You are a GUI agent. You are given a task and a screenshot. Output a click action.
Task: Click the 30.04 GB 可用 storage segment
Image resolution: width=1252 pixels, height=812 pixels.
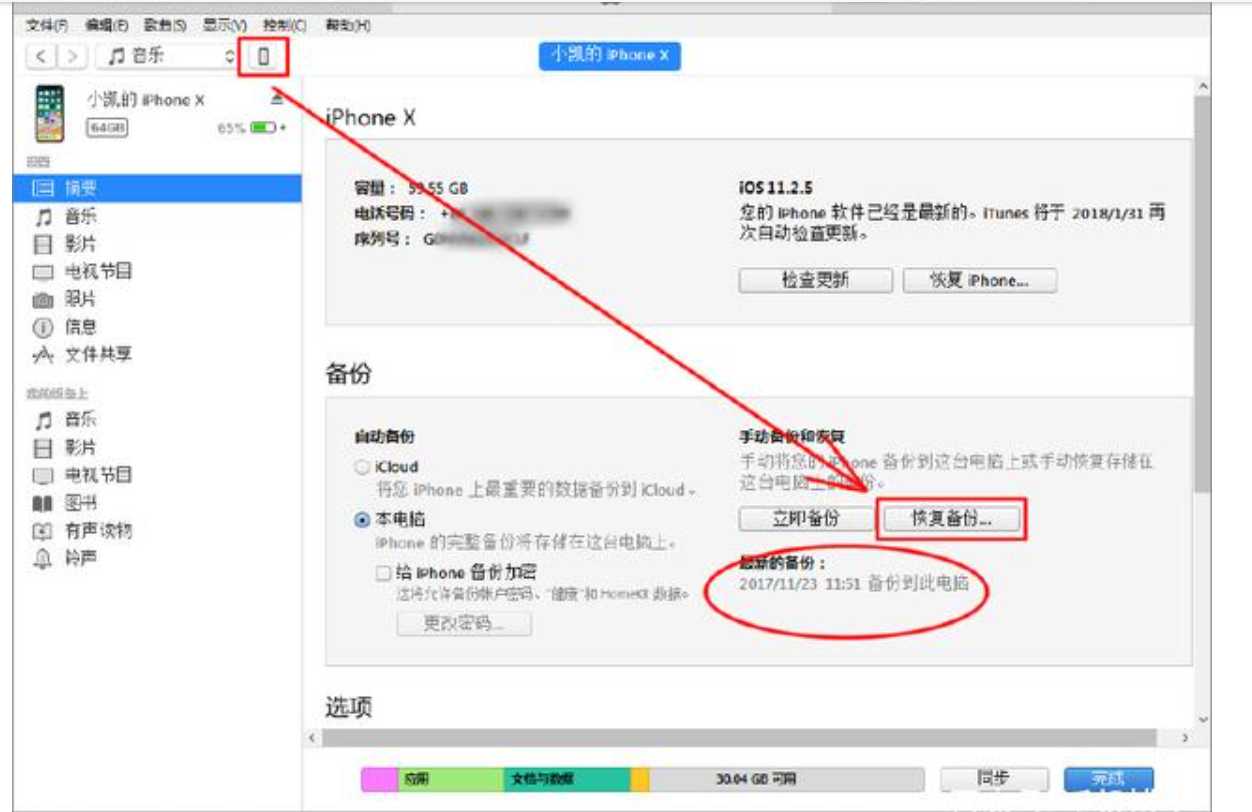(787, 779)
